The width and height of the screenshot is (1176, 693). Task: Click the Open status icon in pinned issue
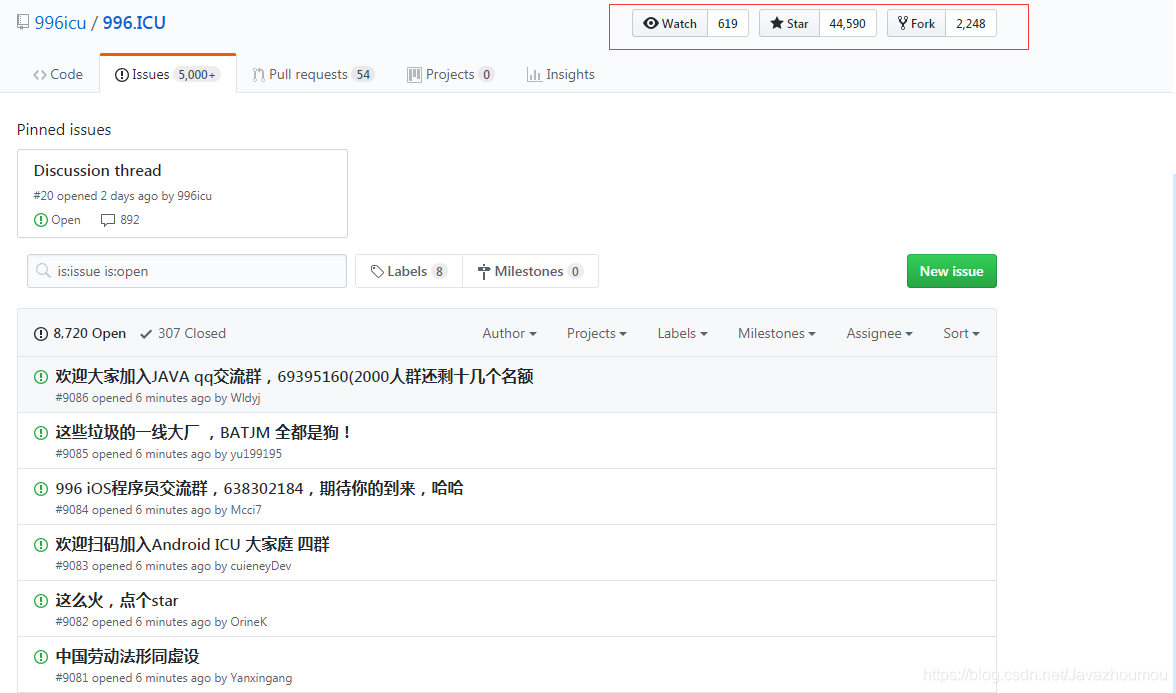click(x=40, y=220)
